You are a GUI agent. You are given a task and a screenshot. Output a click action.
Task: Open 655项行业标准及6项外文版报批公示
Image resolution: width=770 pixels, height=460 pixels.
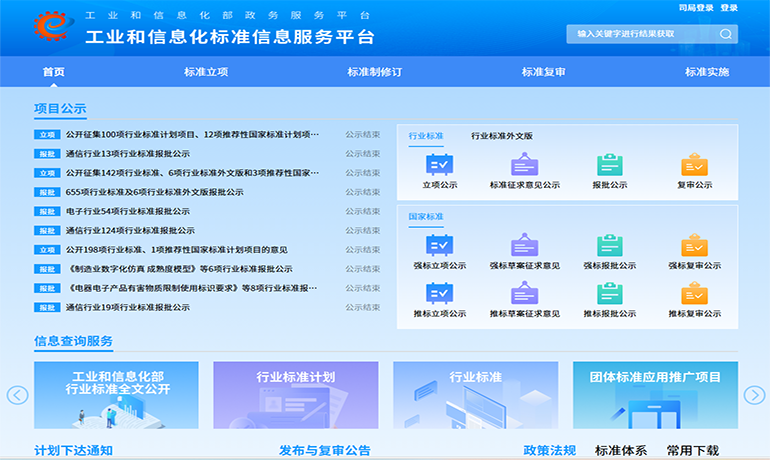tap(155, 192)
